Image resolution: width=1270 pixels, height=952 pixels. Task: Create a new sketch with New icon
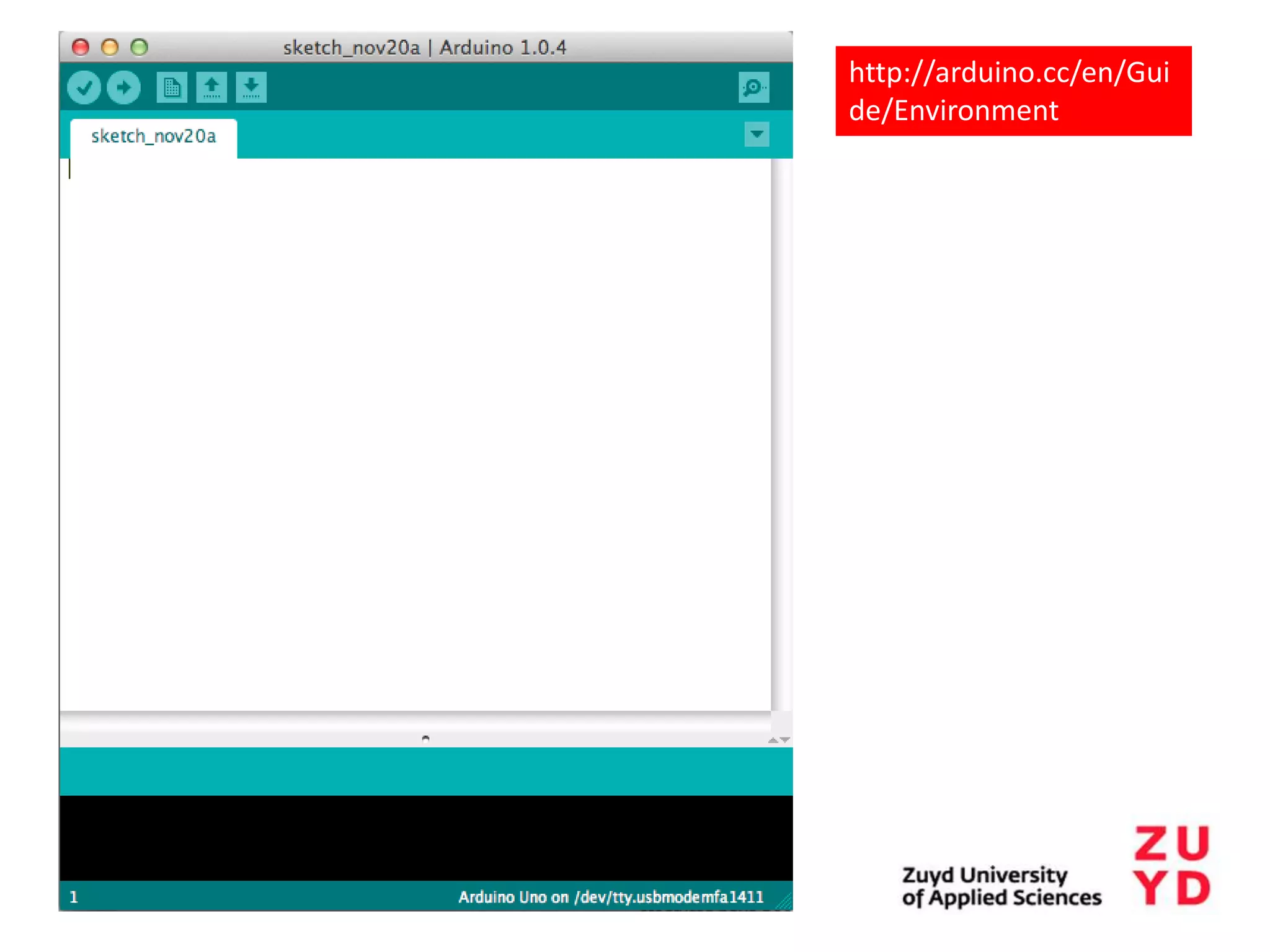click(x=172, y=87)
